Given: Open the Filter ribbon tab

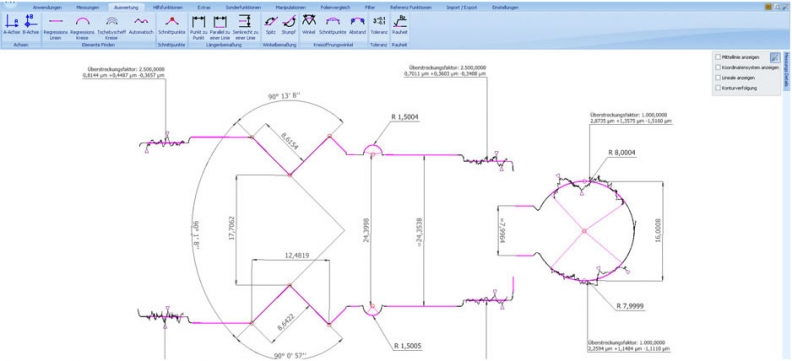Looking at the screenshot, I should (x=370, y=8).
